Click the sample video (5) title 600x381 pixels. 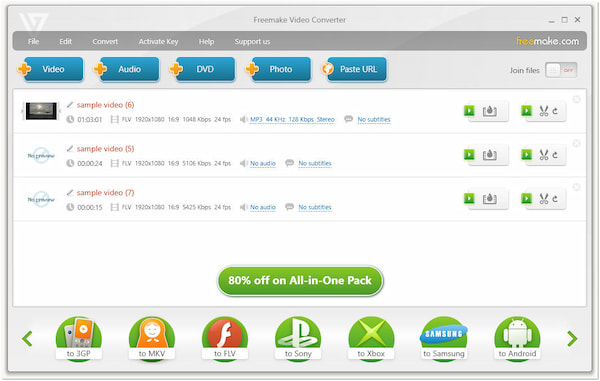coord(106,149)
